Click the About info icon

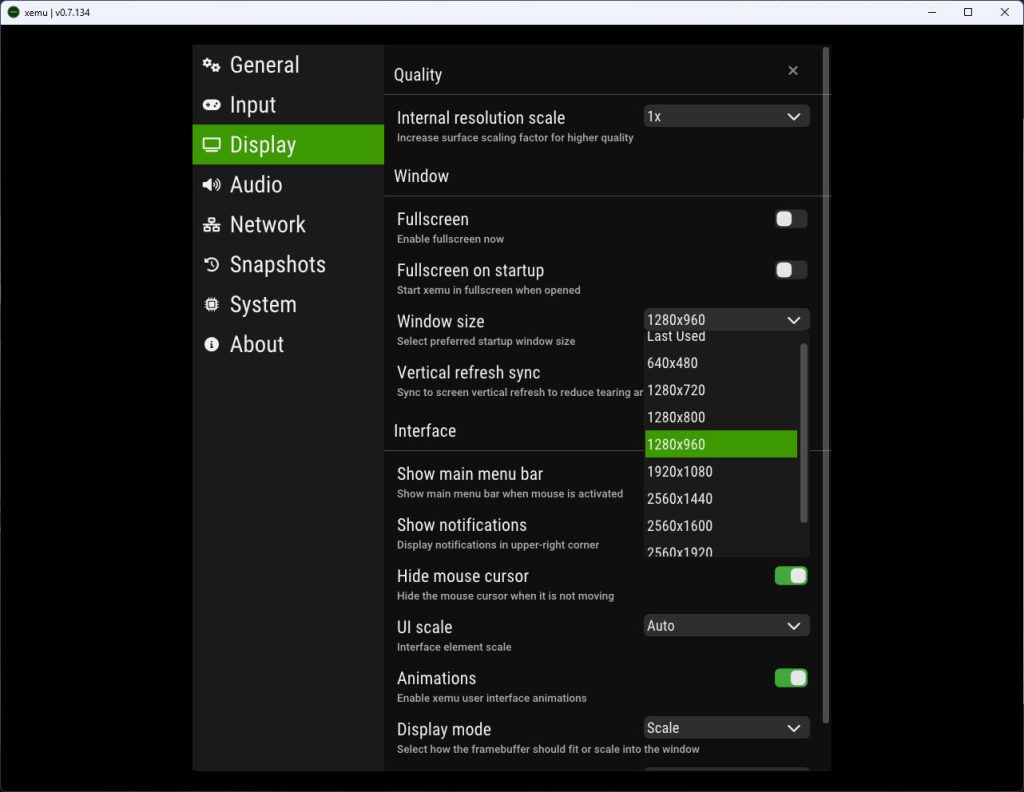(211, 344)
